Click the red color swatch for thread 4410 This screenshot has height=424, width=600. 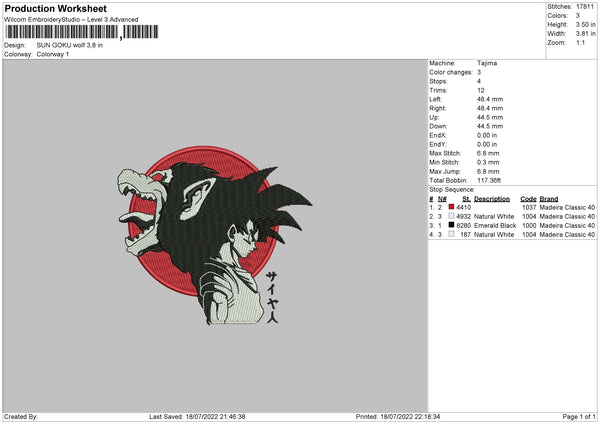click(451, 207)
